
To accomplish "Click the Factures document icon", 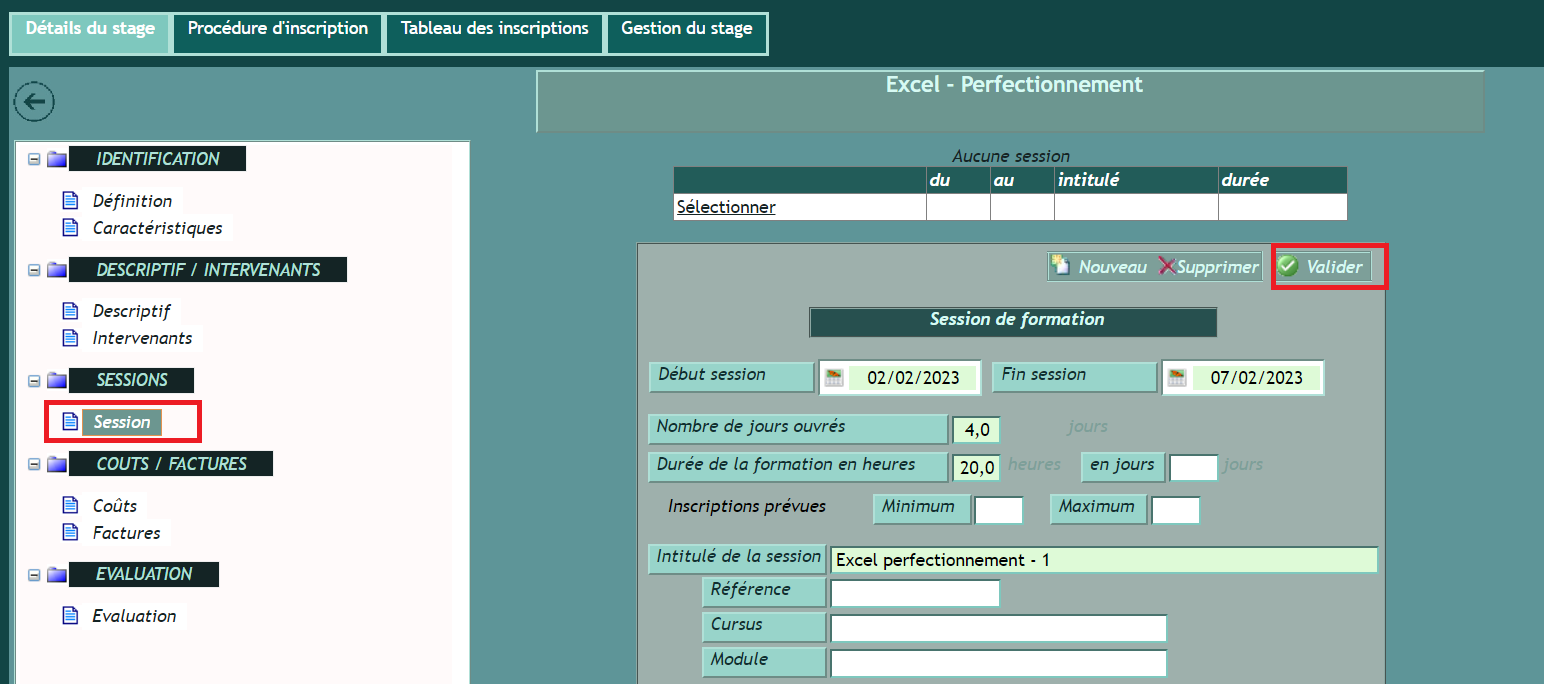I will (x=70, y=532).
